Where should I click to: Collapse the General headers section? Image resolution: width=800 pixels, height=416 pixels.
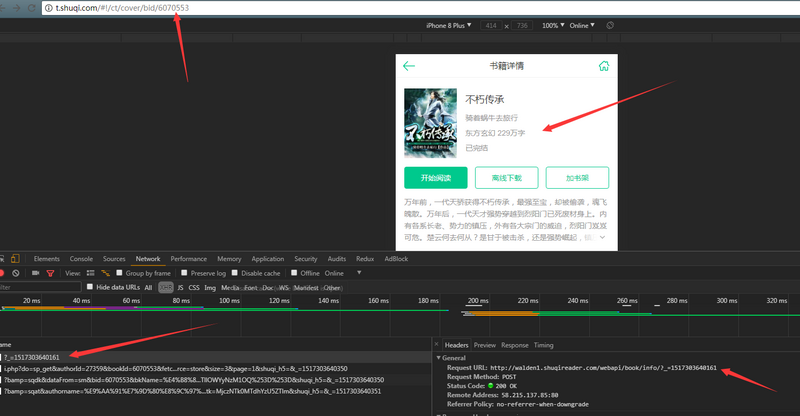pyautogui.click(x=438, y=358)
